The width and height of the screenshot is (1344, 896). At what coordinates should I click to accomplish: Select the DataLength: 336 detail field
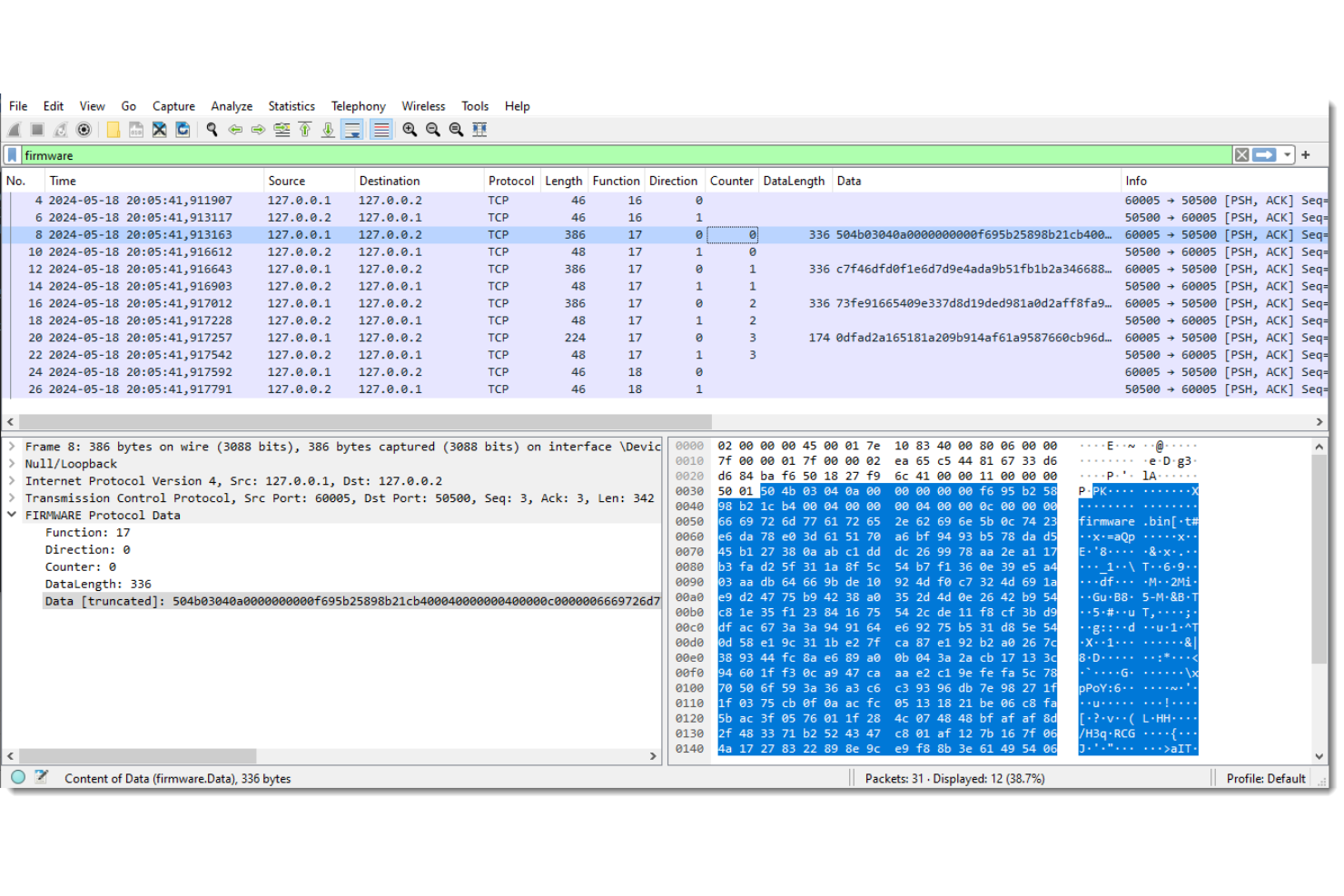pos(98,584)
